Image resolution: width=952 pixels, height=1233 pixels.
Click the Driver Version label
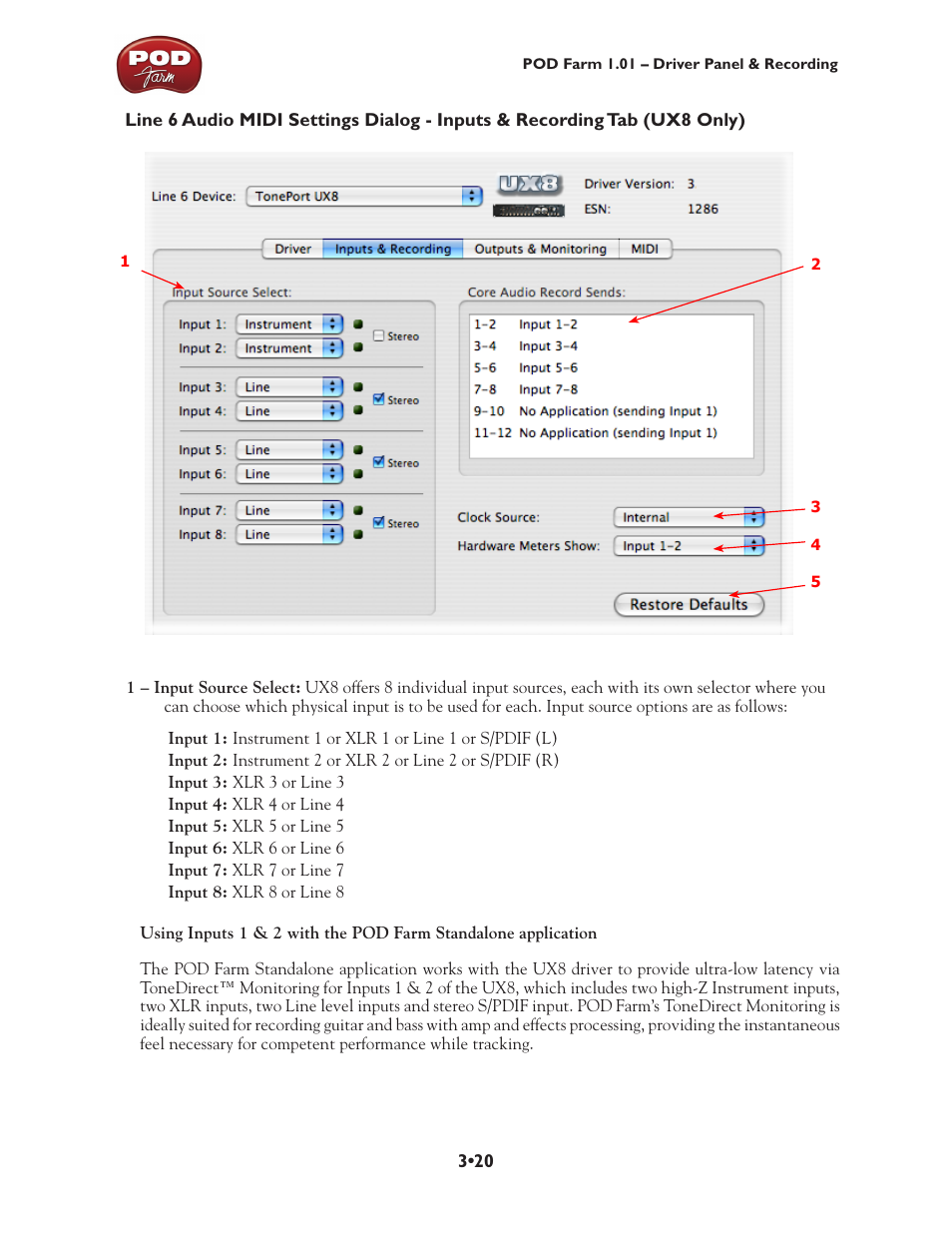click(629, 184)
